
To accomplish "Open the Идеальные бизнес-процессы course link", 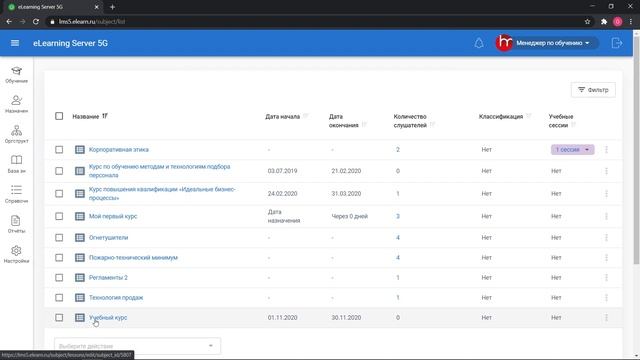I will 162,193.
